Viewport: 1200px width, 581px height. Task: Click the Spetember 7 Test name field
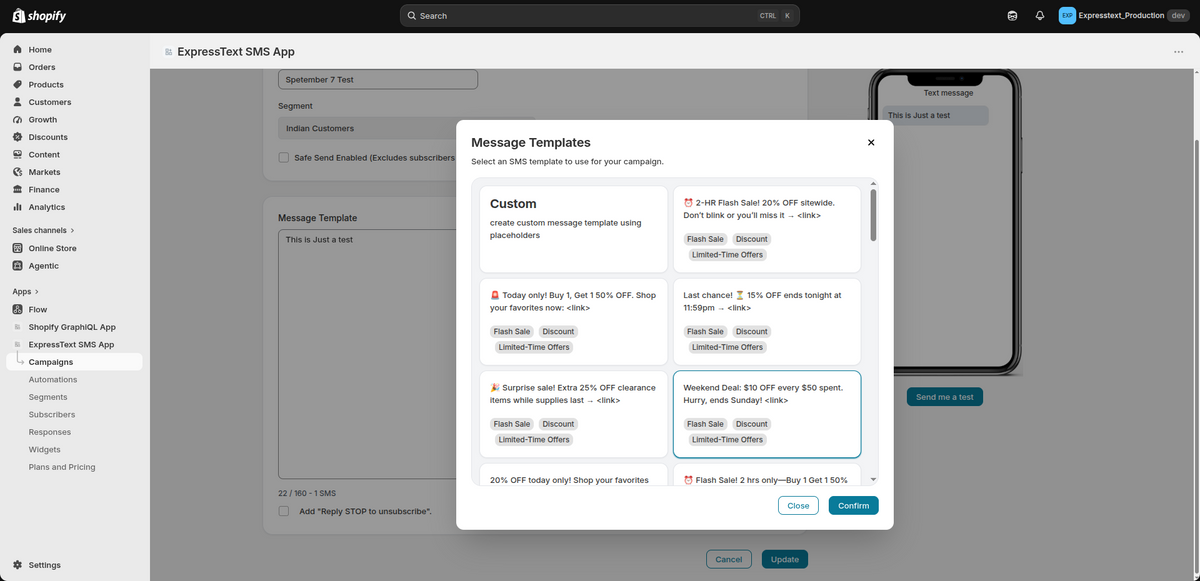pos(378,79)
